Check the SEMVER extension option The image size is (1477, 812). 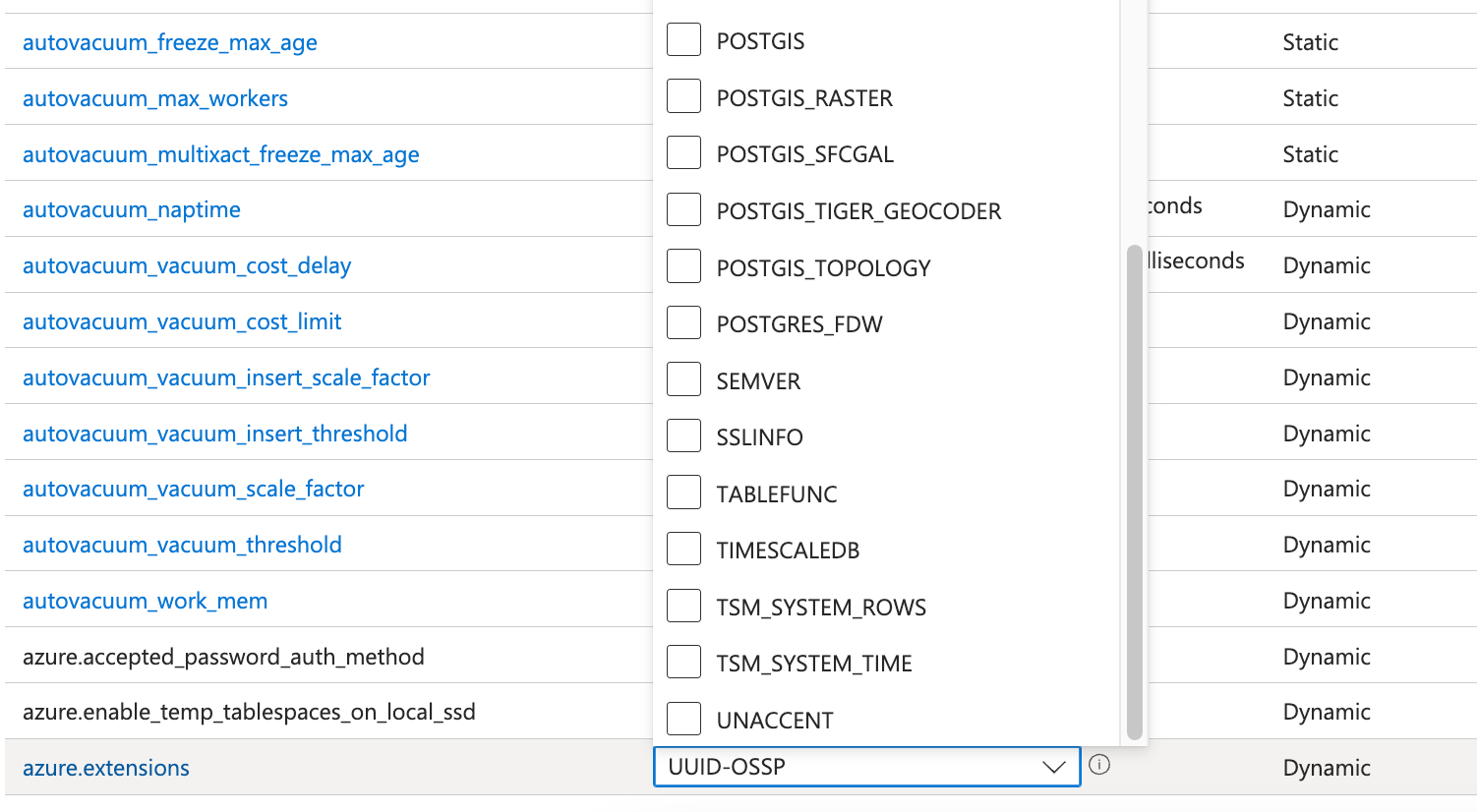pos(683,380)
